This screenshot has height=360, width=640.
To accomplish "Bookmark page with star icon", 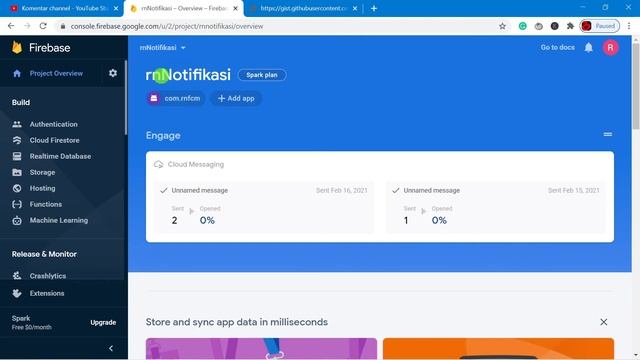I will [x=502, y=26].
